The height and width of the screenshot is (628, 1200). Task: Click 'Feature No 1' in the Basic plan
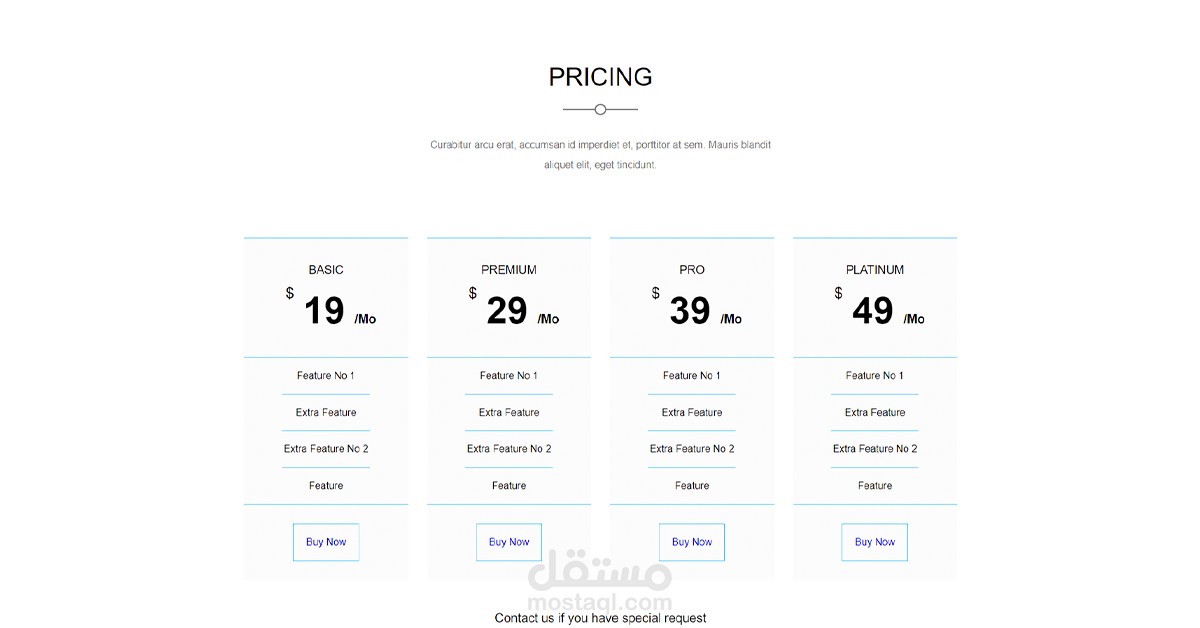326,376
